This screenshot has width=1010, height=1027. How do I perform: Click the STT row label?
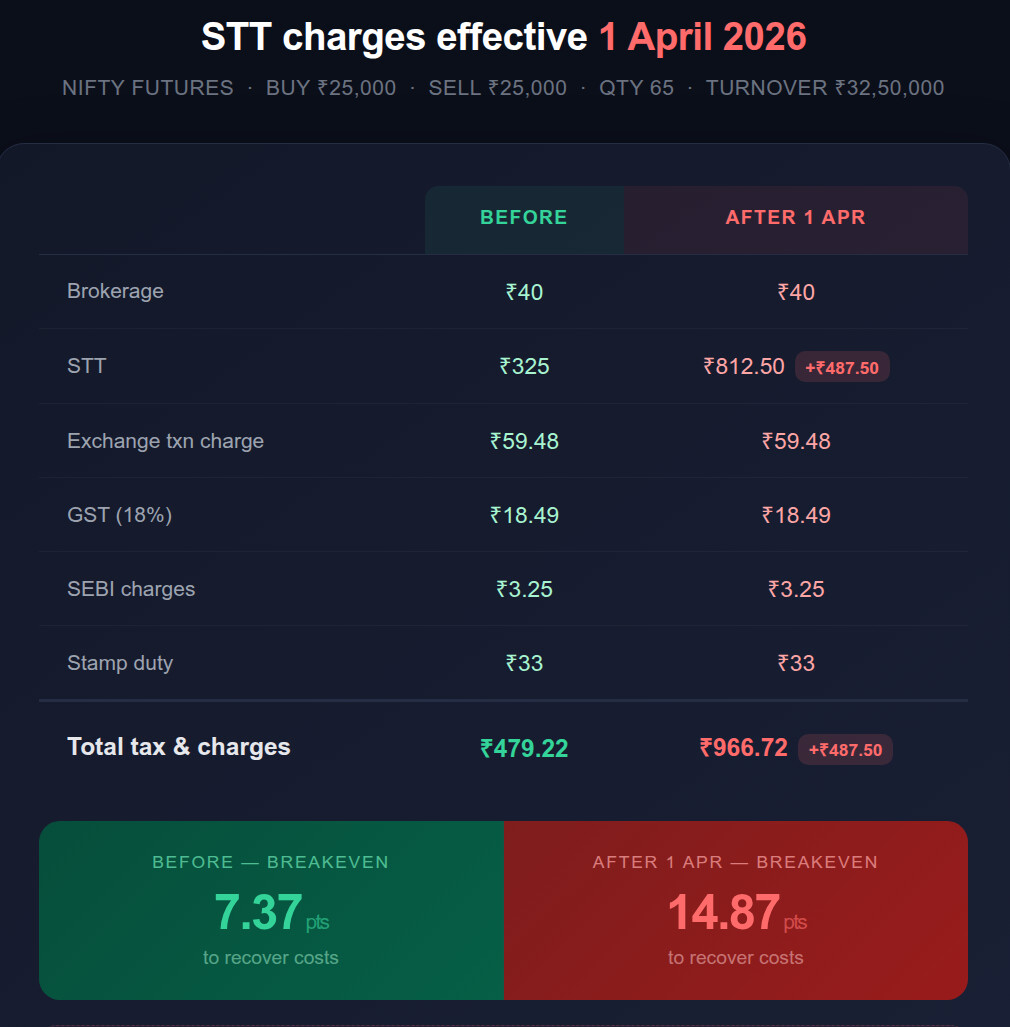[x=86, y=366]
